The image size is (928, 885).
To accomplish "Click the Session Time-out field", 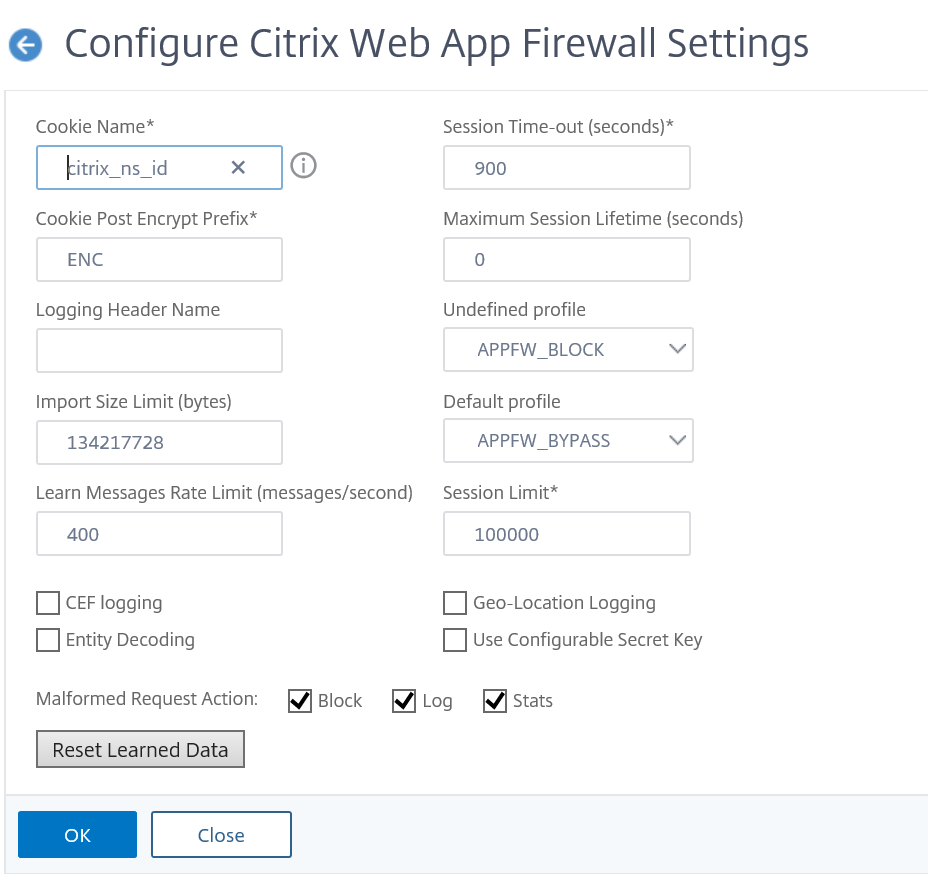I will point(567,168).
